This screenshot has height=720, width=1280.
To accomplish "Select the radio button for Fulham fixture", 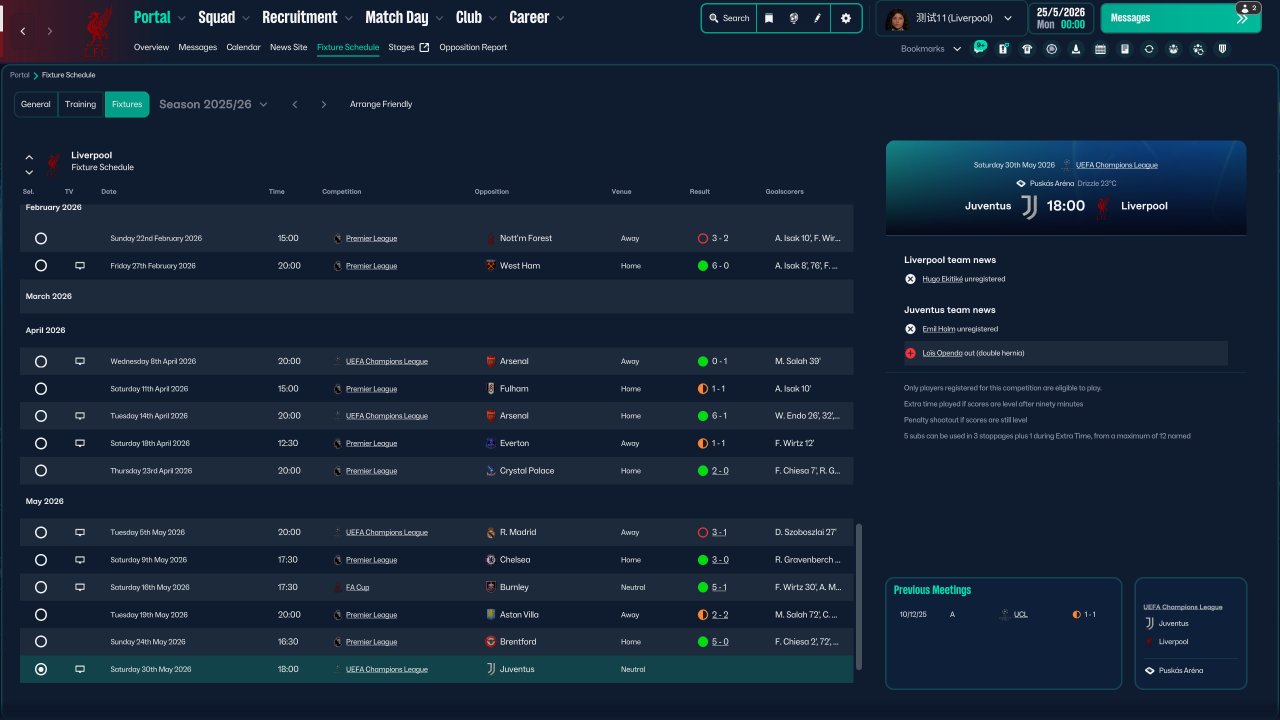I will pyautogui.click(x=41, y=389).
